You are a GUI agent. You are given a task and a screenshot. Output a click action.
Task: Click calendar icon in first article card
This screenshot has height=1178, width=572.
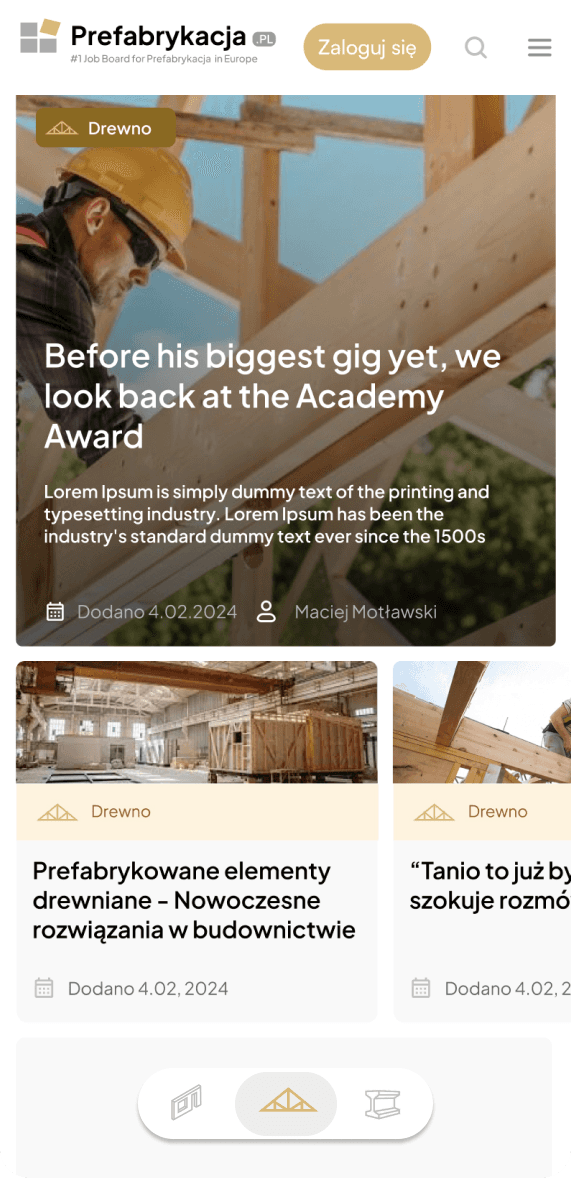(x=44, y=988)
